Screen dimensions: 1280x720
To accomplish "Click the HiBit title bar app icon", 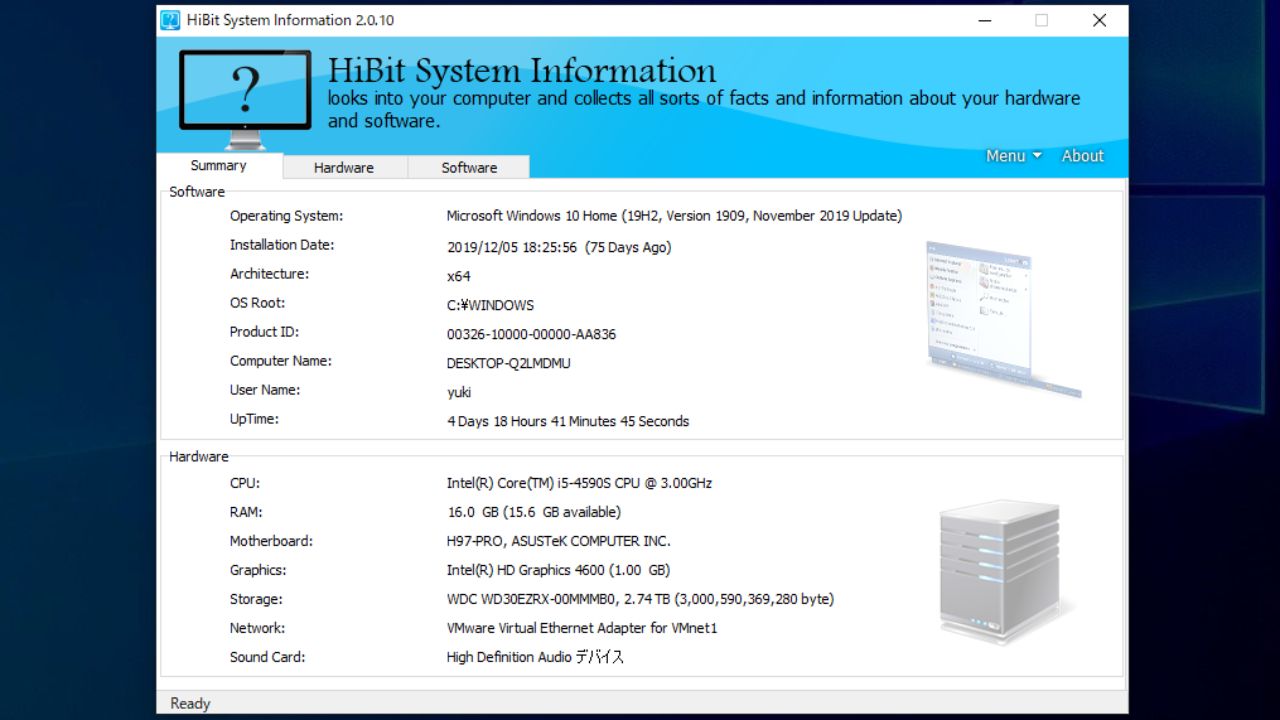I will [170, 20].
